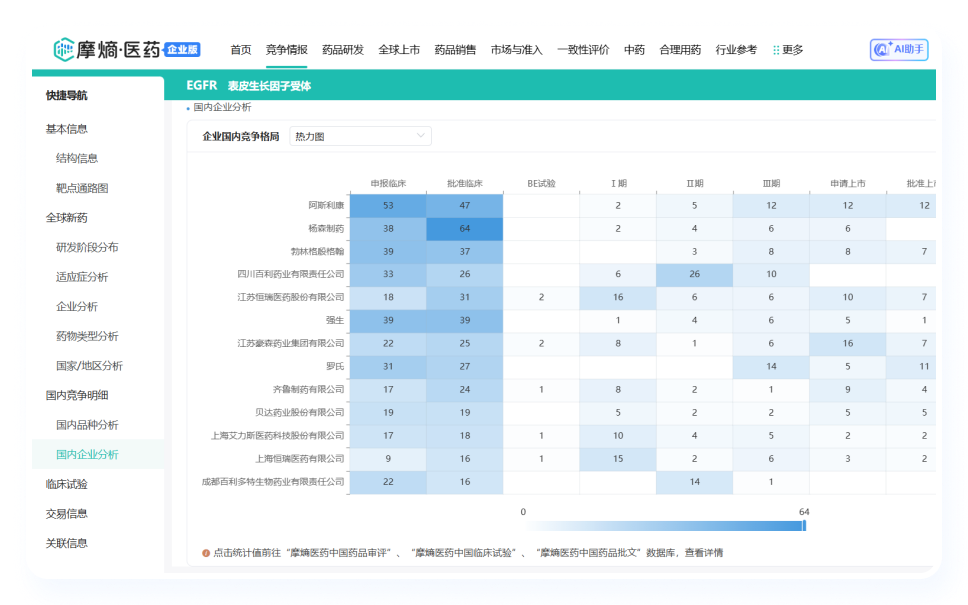
Task: Open 交易信息 in sidebar
Action: (x=67, y=514)
